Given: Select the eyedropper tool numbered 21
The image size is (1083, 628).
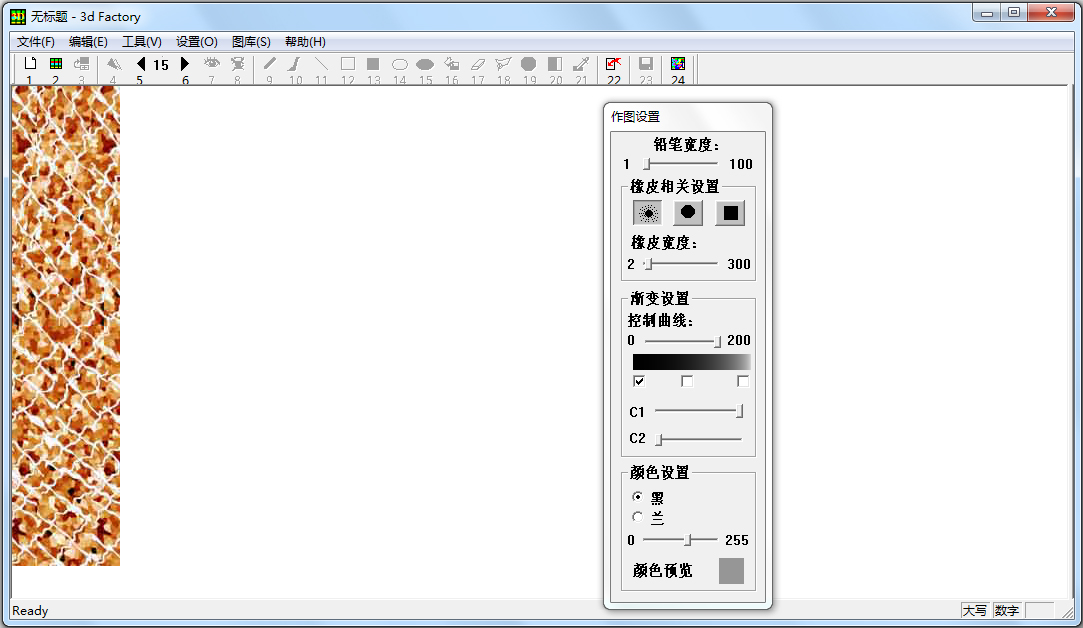Looking at the screenshot, I should click(x=581, y=64).
